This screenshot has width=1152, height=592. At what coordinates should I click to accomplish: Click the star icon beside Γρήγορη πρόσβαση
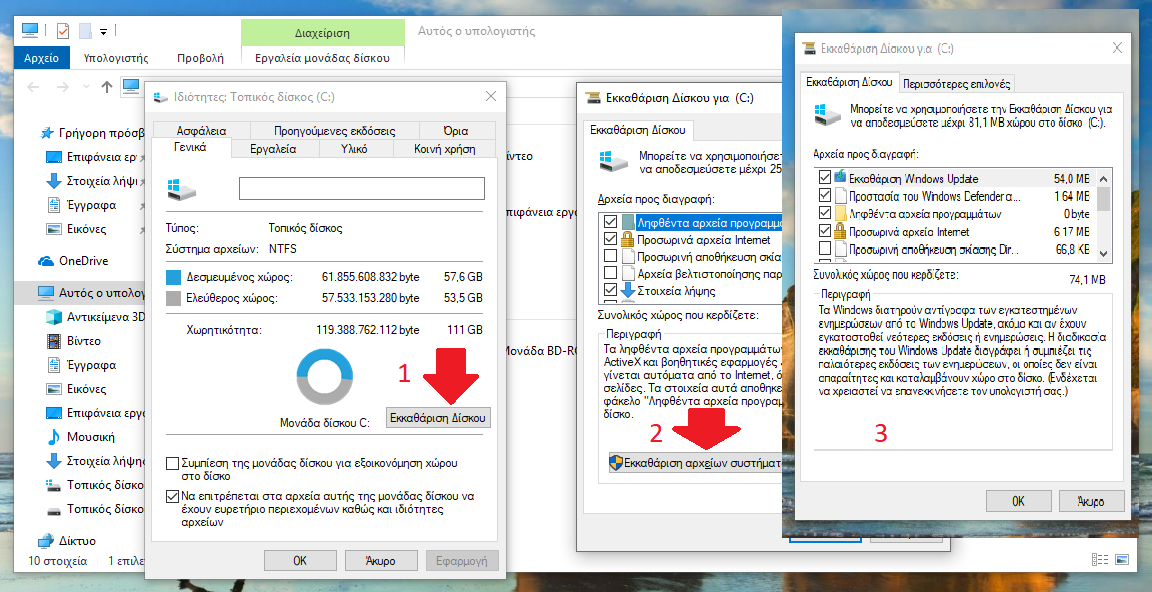(47, 133)
